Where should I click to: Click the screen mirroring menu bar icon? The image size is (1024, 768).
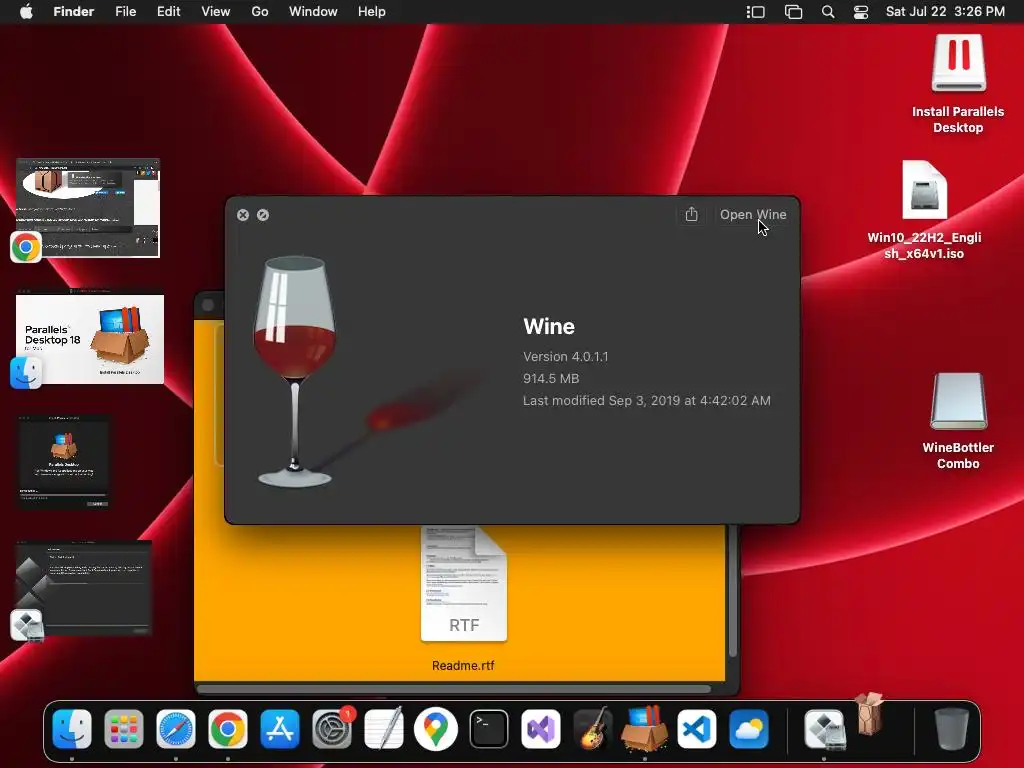pos(793,12)
